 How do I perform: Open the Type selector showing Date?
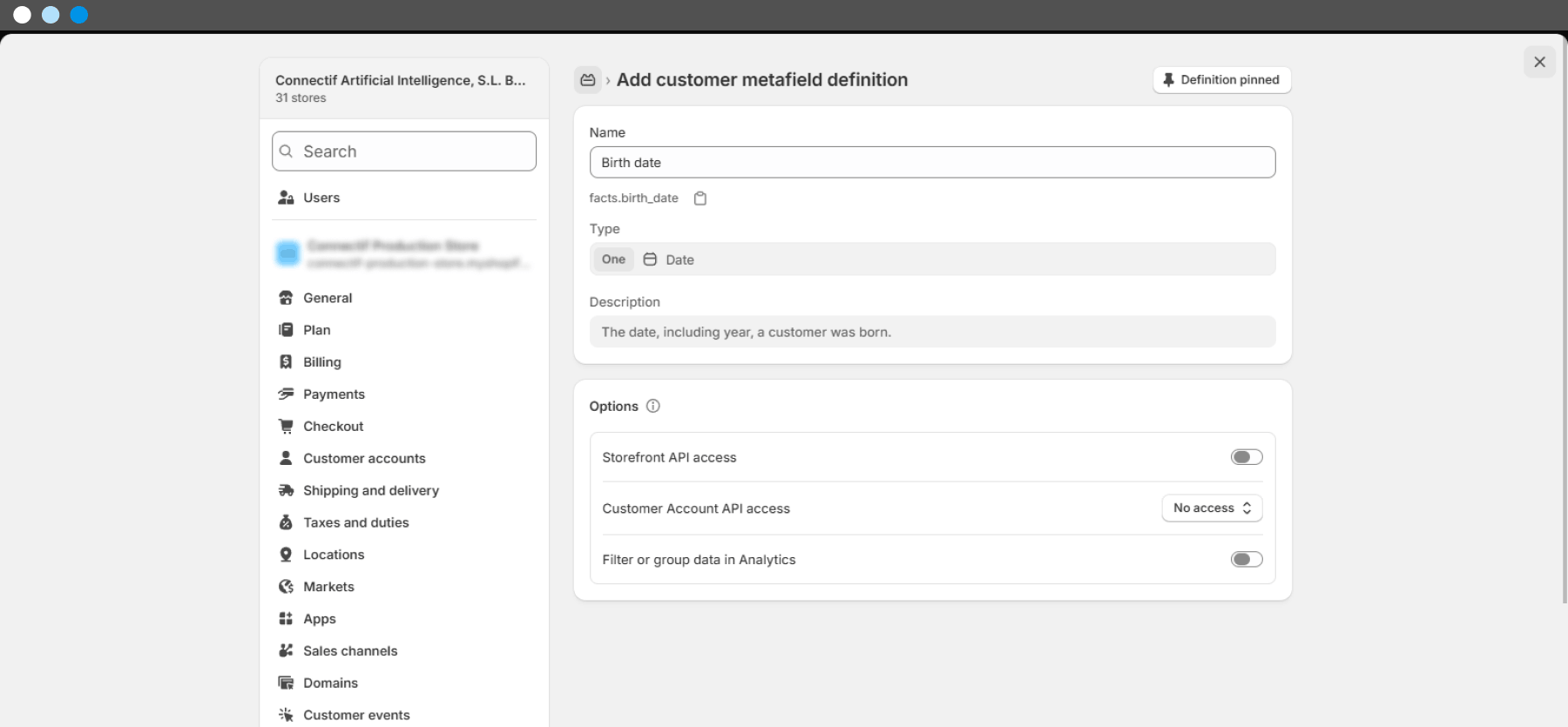[x=932, y=259]
